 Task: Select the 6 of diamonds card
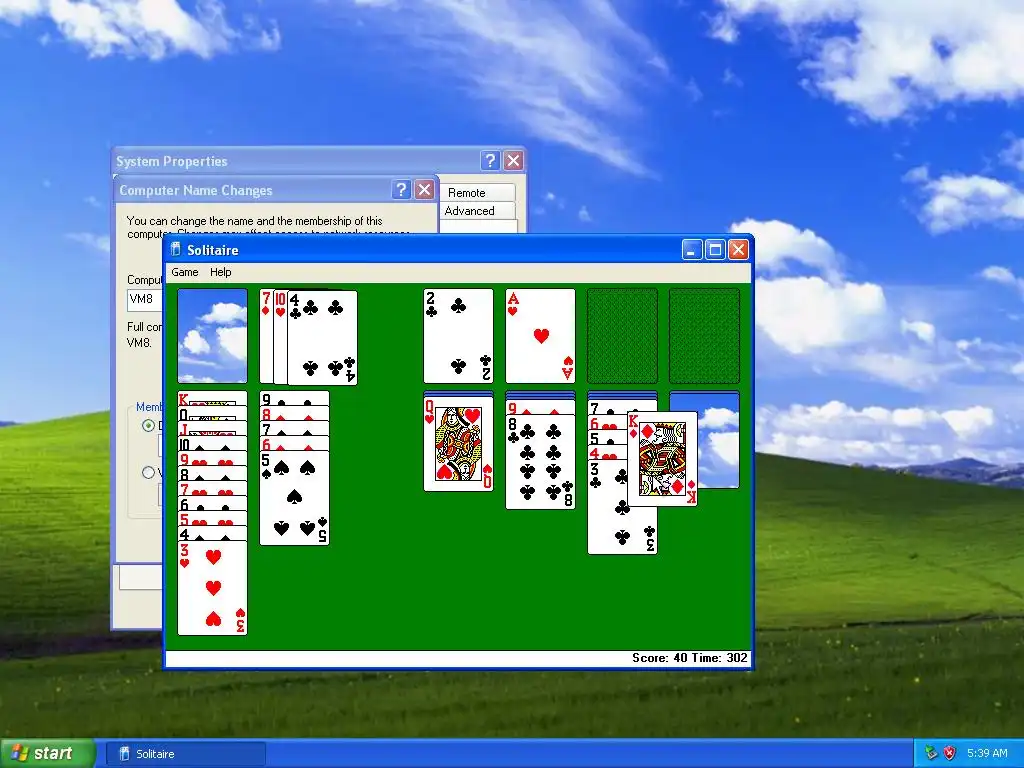[x=295, y=443]
